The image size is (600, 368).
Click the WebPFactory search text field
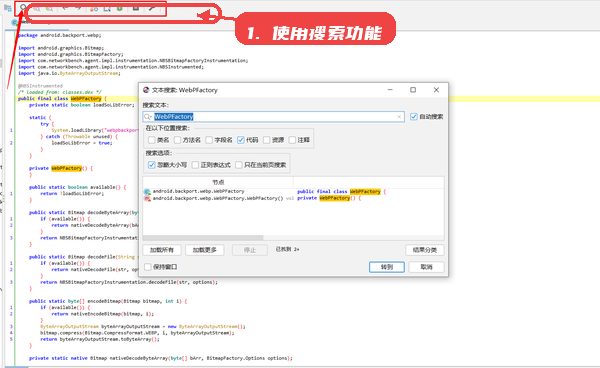click(274, 117)
